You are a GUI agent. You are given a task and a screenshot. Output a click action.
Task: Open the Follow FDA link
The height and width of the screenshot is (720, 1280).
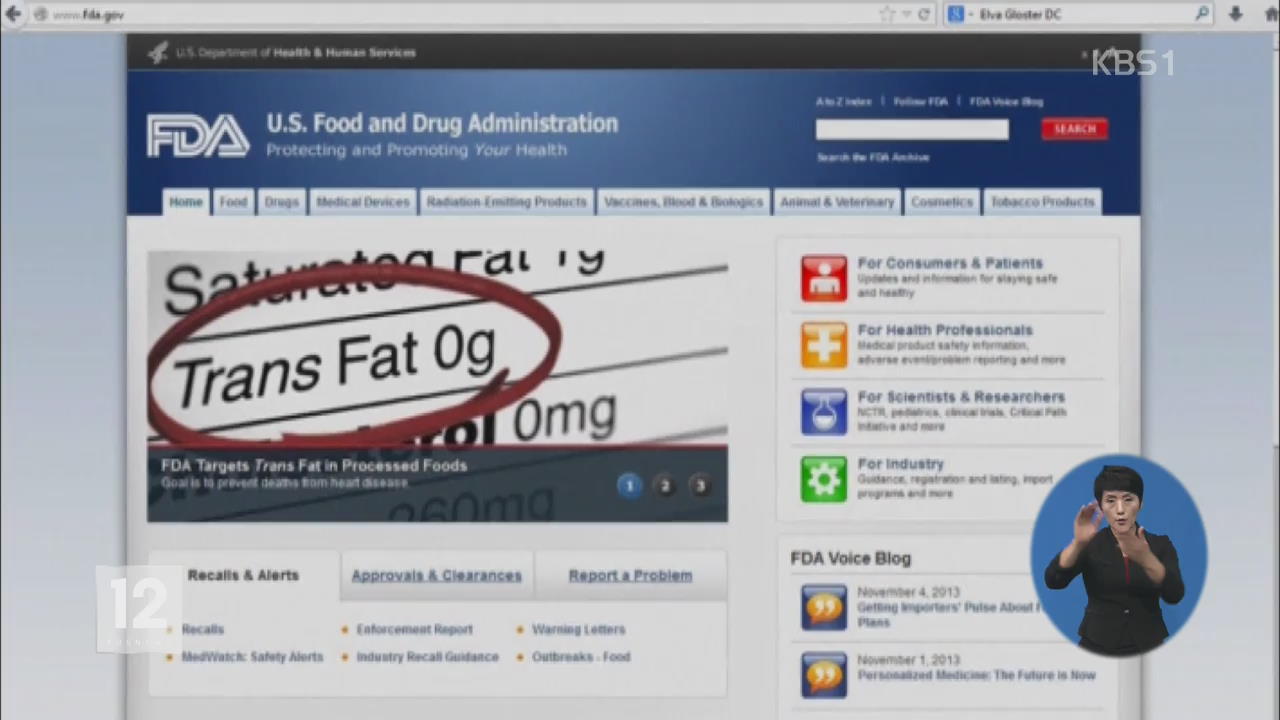(920, 102)
